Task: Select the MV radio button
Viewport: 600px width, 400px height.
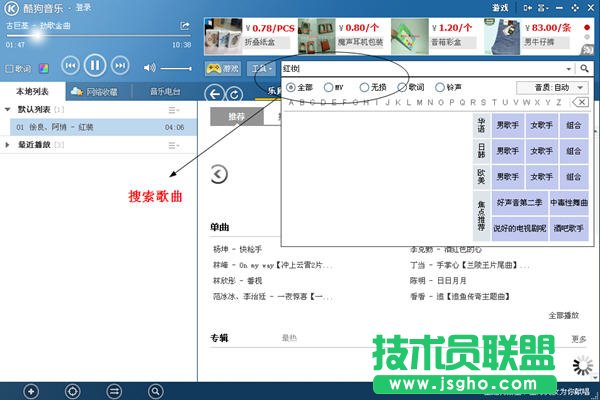Action: tap(328, 87)
